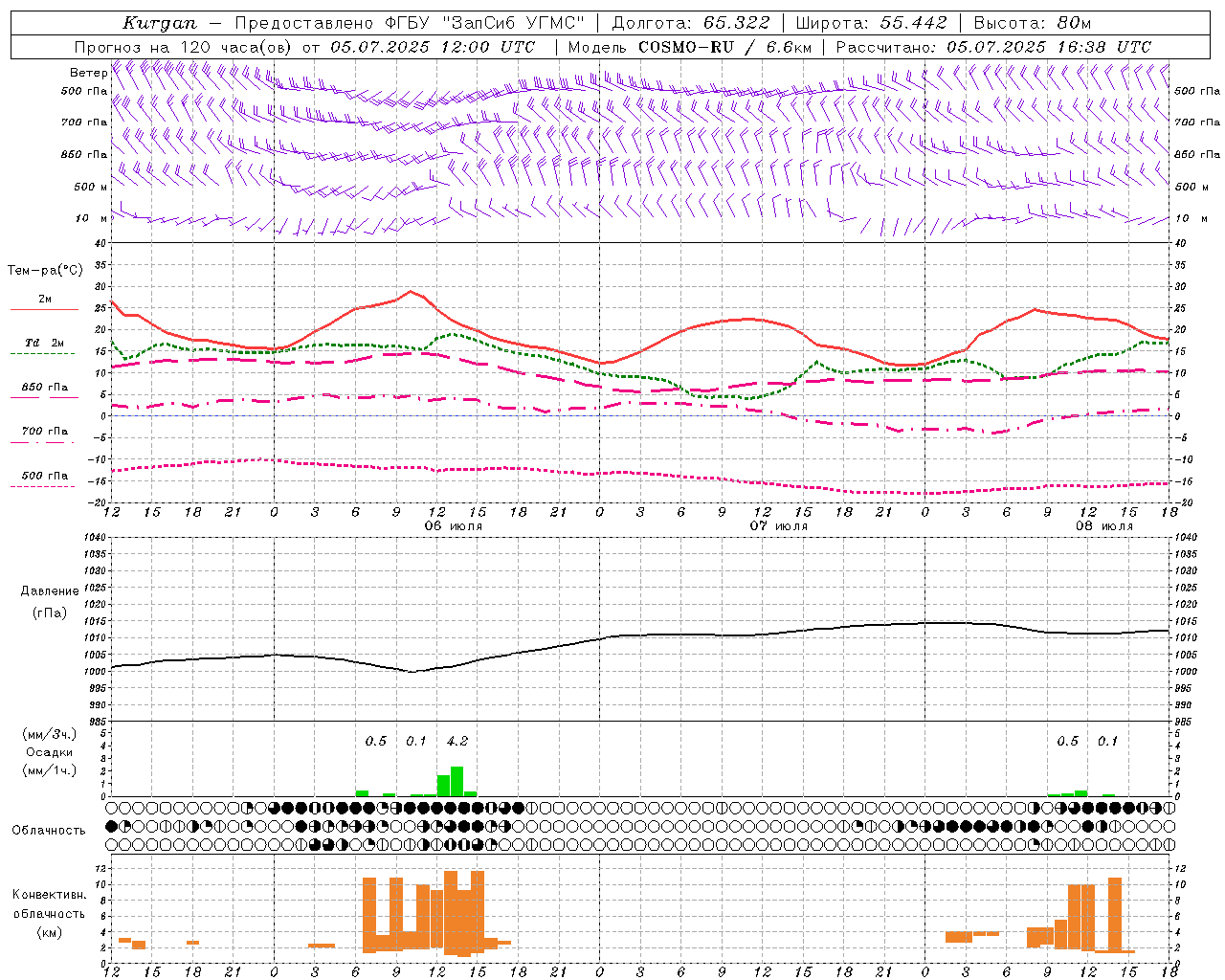Image resolution: width=1225 pixels, height=980 pixels.
Task: Click the "(км)" unit under convective cloudiness
Action: pos(49,931)
